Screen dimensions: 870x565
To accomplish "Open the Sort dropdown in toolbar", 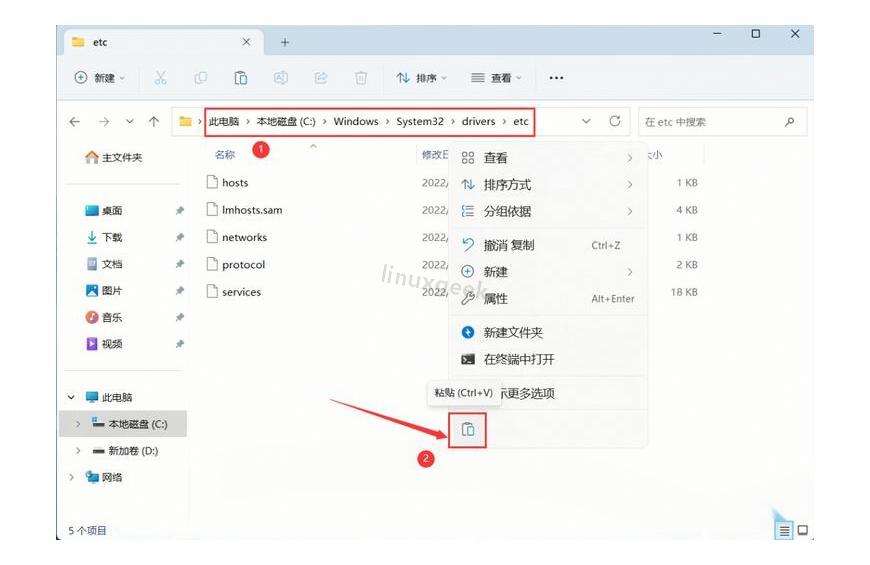I will coord(421,78).
